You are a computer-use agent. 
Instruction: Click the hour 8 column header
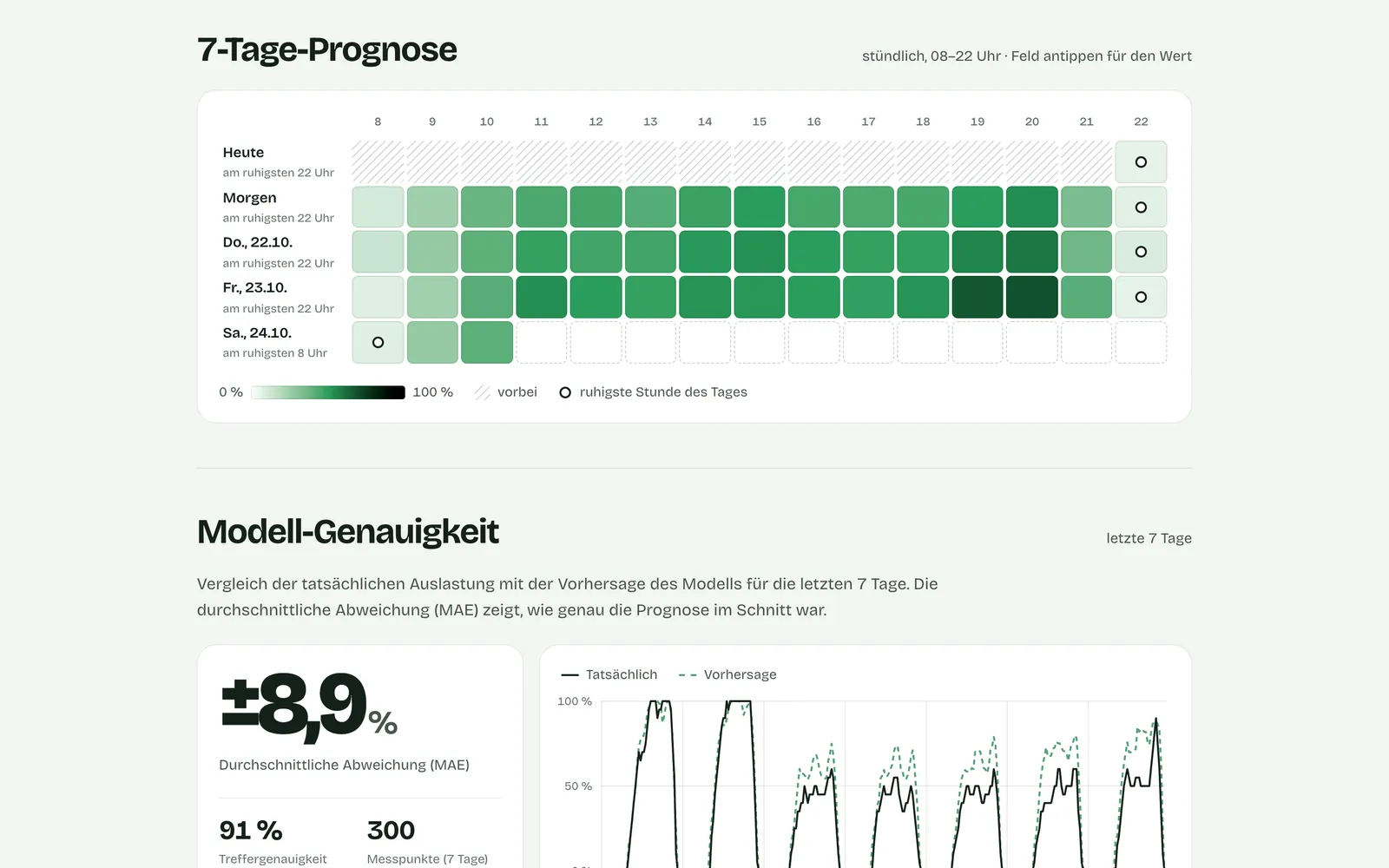click(378, 122)
